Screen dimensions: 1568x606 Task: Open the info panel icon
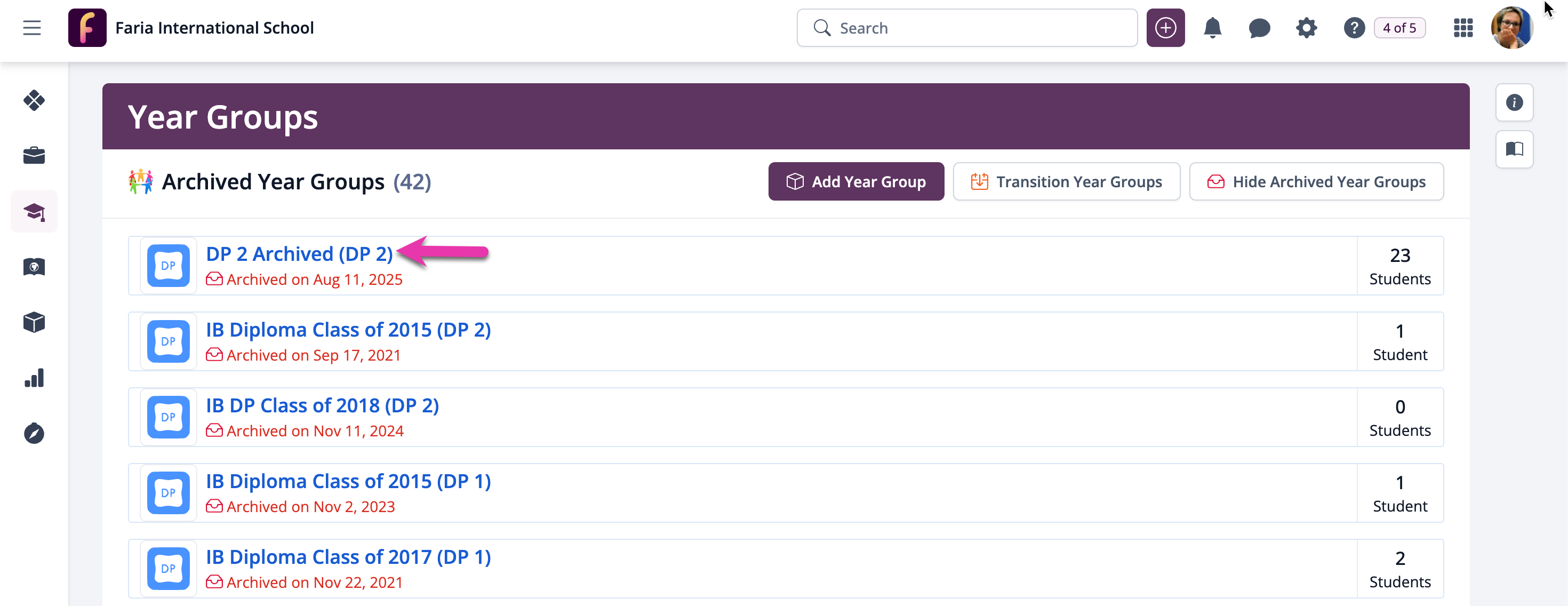pyautogui.click(x=1514, y=102)
